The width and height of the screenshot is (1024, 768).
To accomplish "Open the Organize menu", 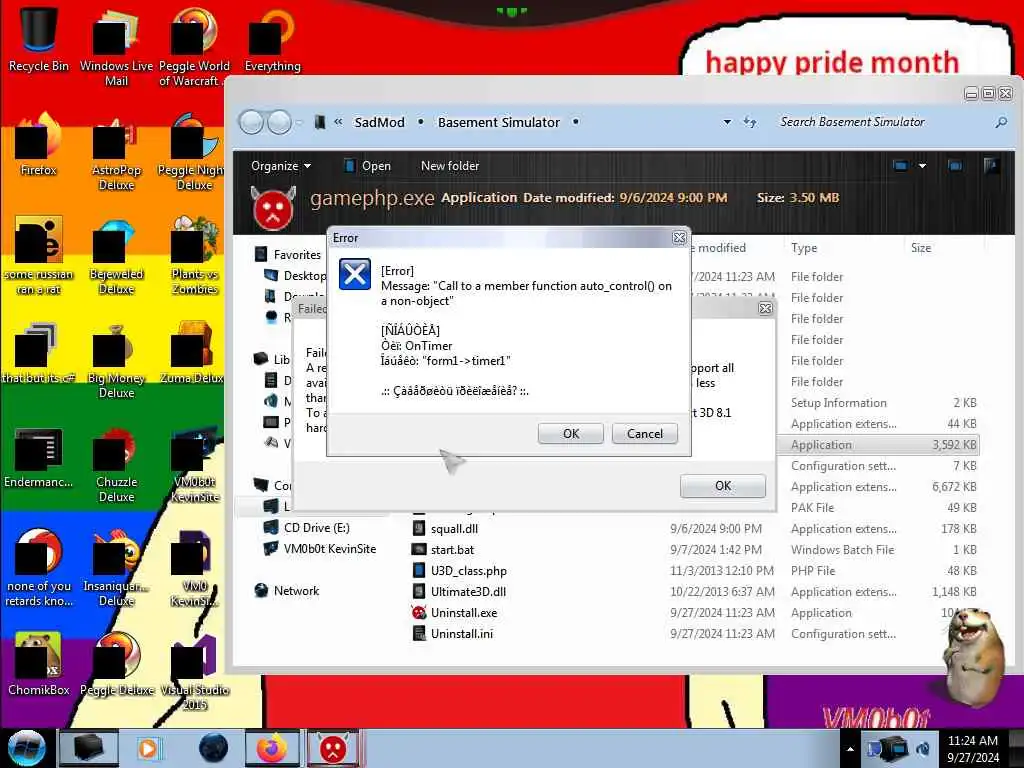I will [x=281, y=166].
